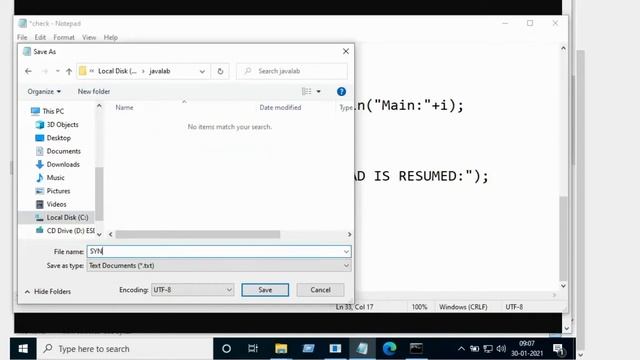Click the Search javalab field
640x360 pixels.
tap(292, 71)
